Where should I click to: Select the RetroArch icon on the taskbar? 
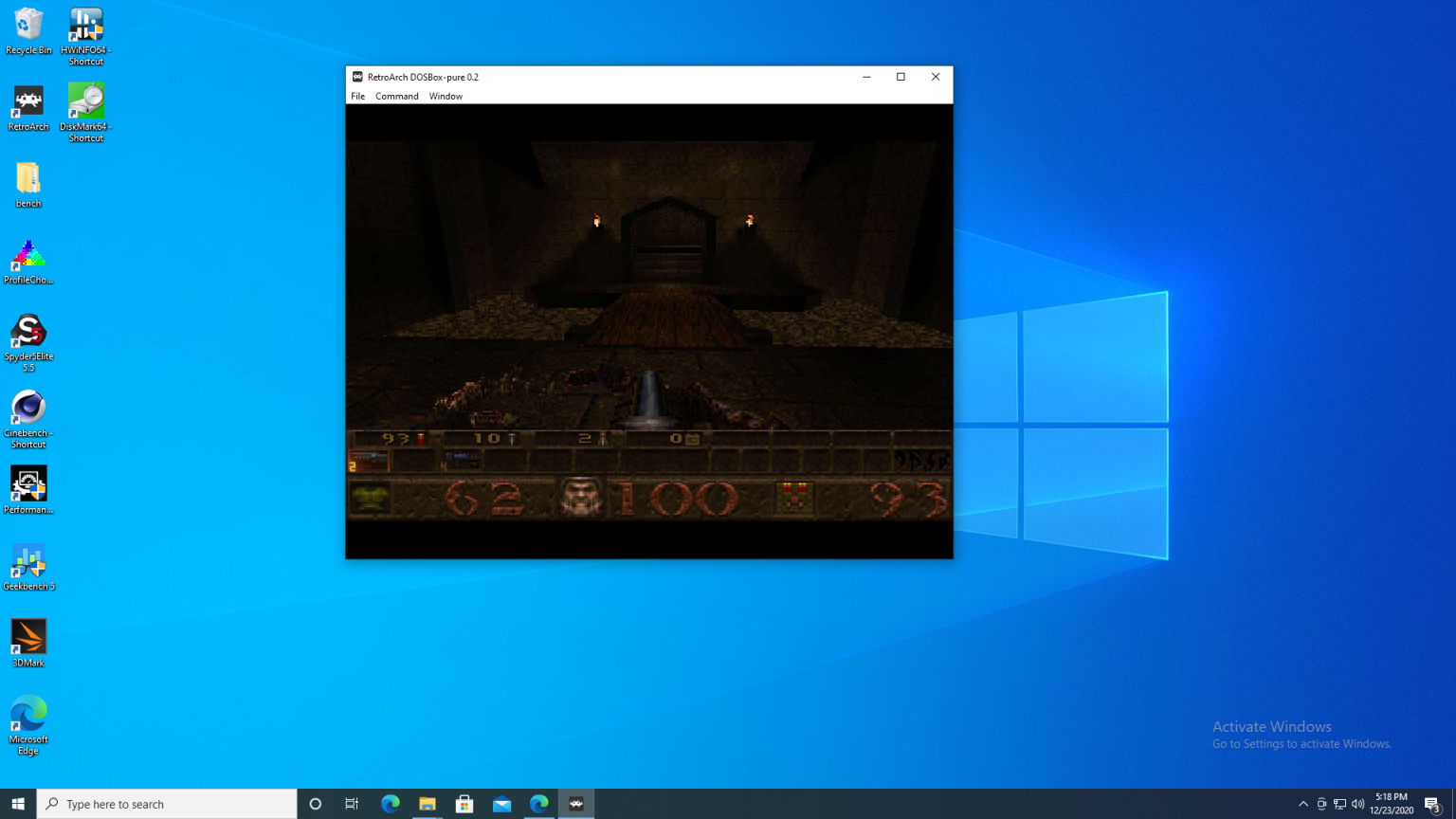click(x=576, y=803)
